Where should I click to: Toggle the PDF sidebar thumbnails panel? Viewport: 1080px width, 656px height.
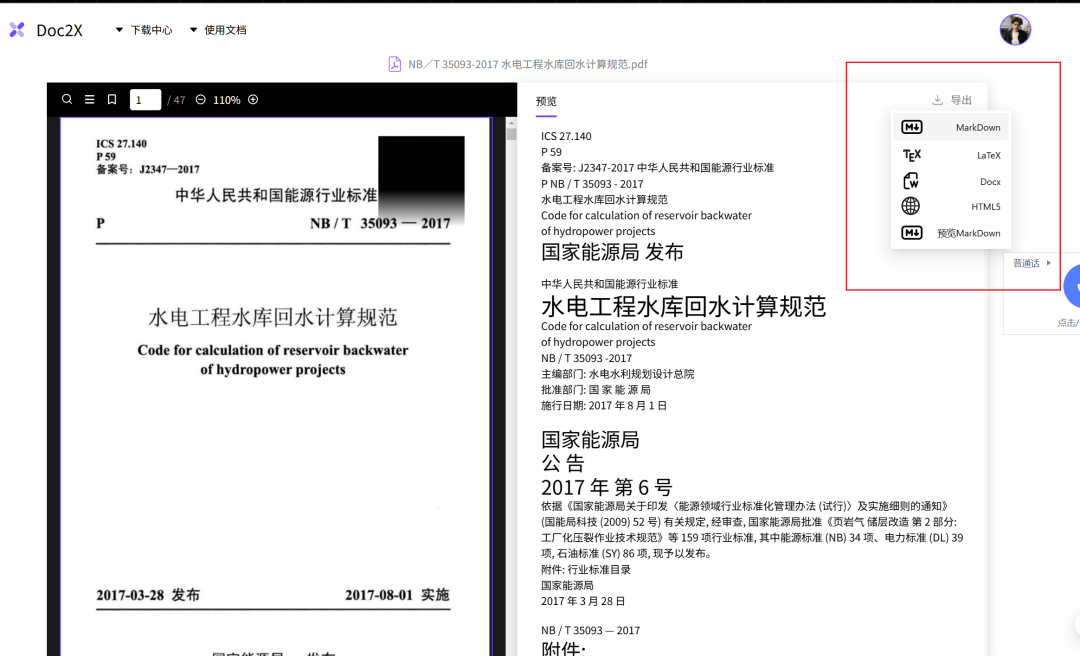coord(89,99)
